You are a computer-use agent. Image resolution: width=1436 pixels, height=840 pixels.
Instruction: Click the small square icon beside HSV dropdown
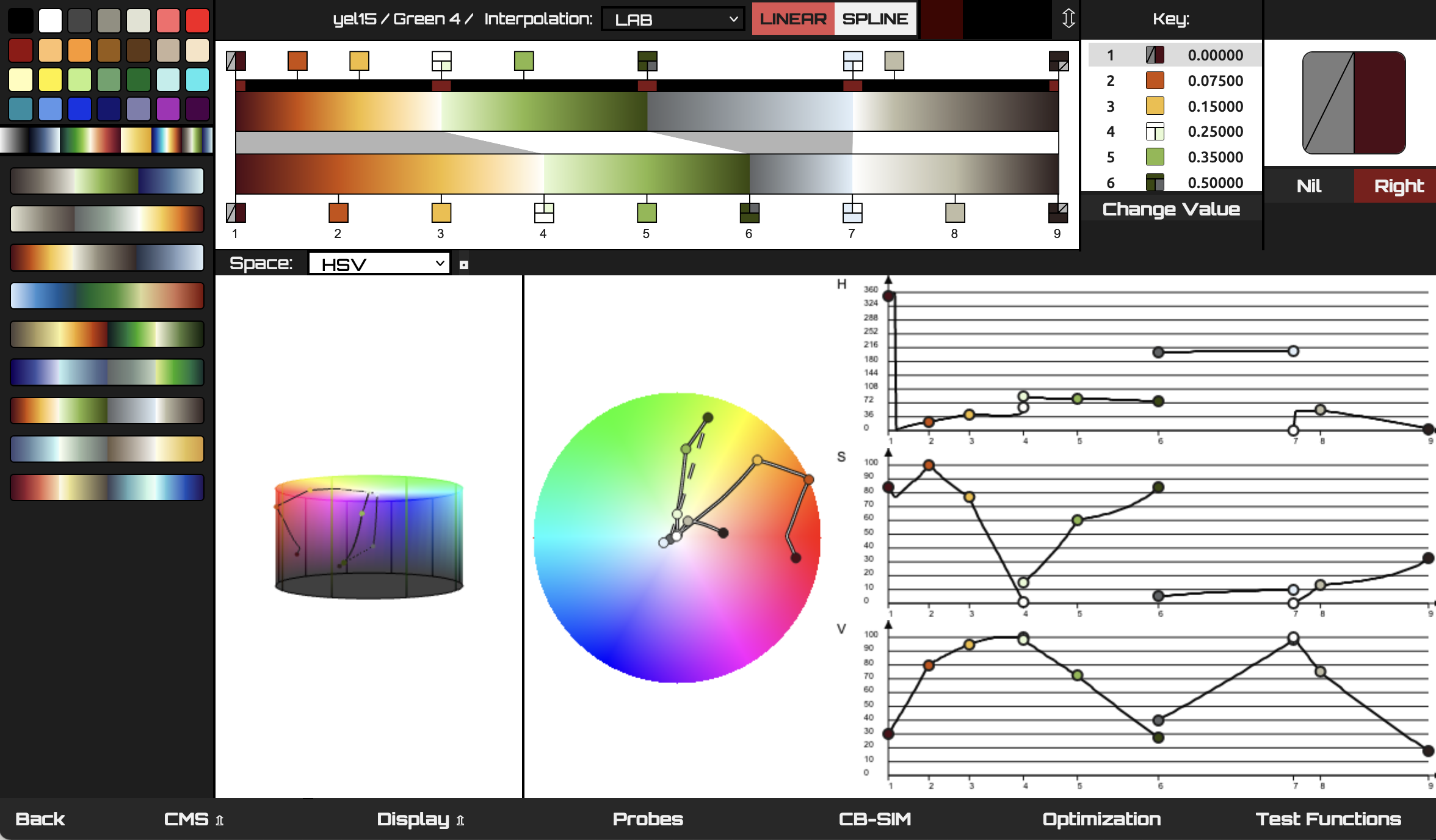tap(464, 265)
